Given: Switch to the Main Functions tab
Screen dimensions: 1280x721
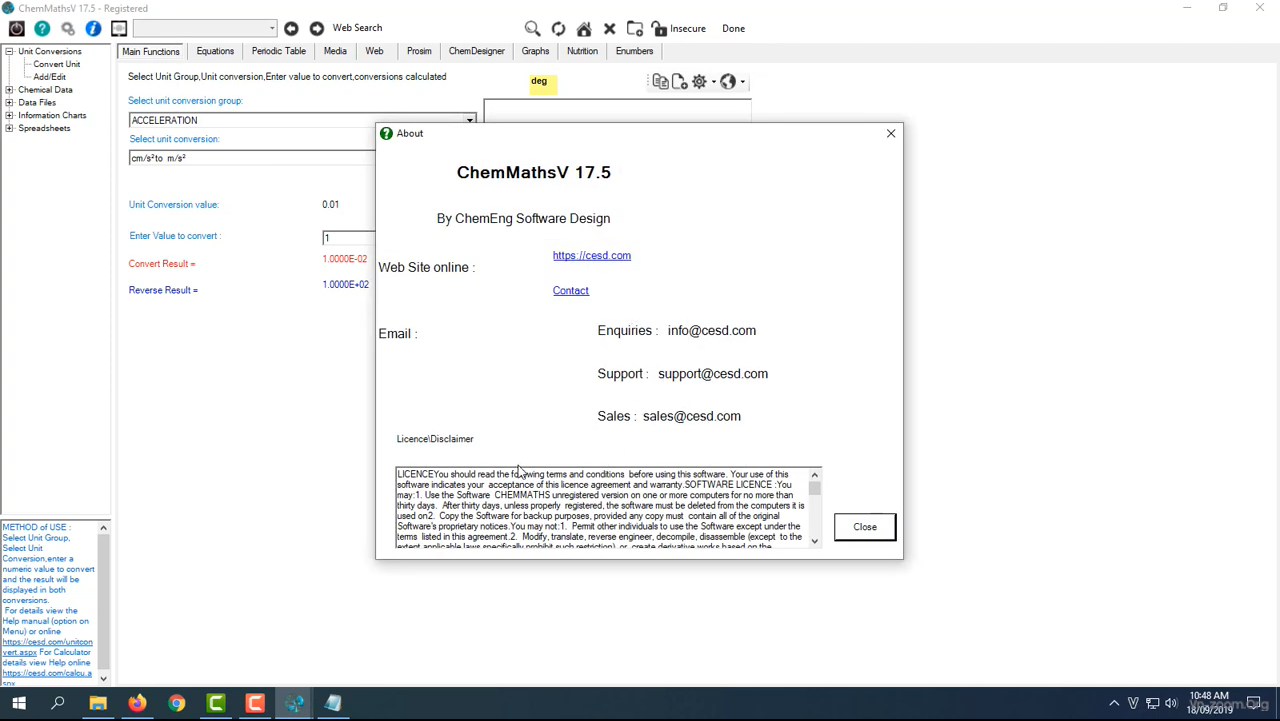Looking at the screenshot, I should click(x=151, y=51).
